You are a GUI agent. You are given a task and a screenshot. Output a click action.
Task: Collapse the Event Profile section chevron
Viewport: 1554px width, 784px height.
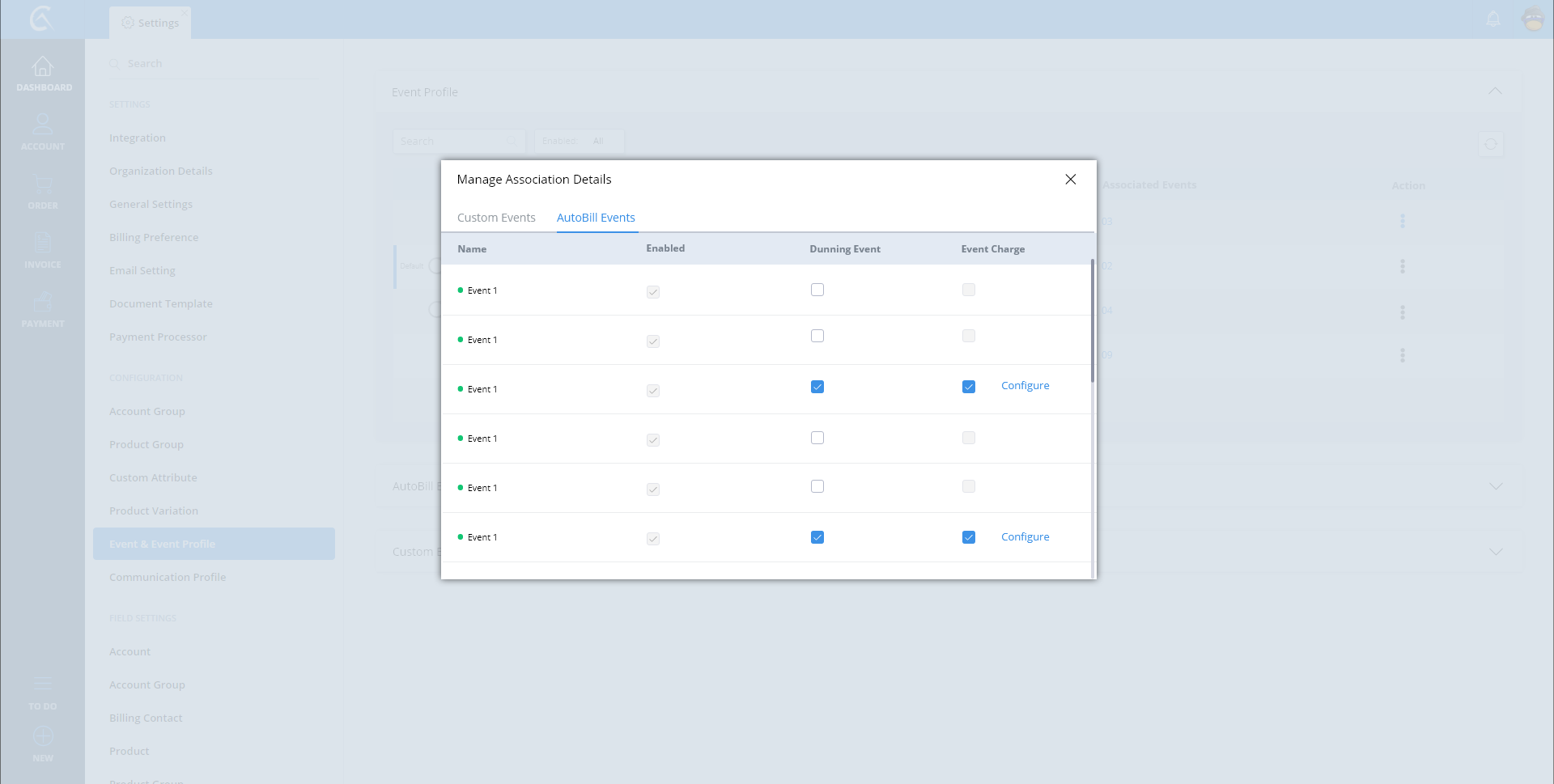[1495, 91]
